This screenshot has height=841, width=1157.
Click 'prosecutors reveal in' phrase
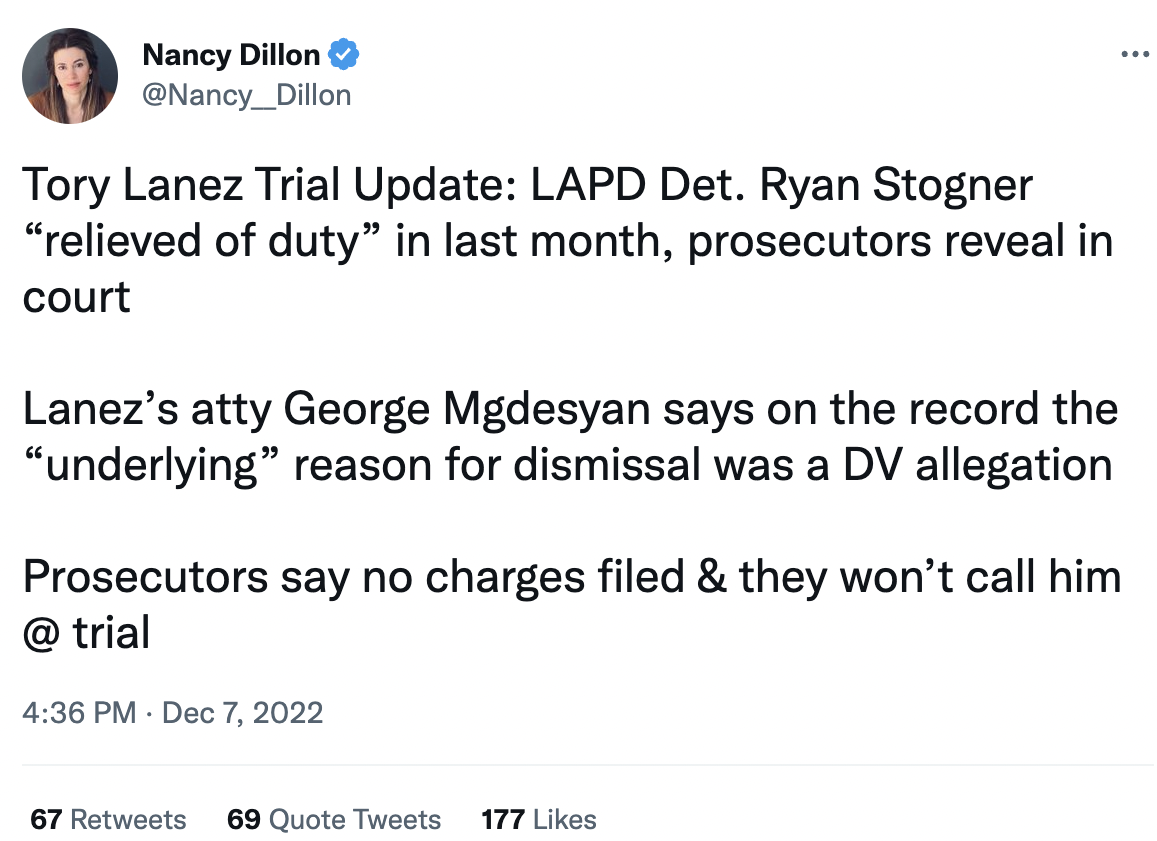(x=900, y=241)
